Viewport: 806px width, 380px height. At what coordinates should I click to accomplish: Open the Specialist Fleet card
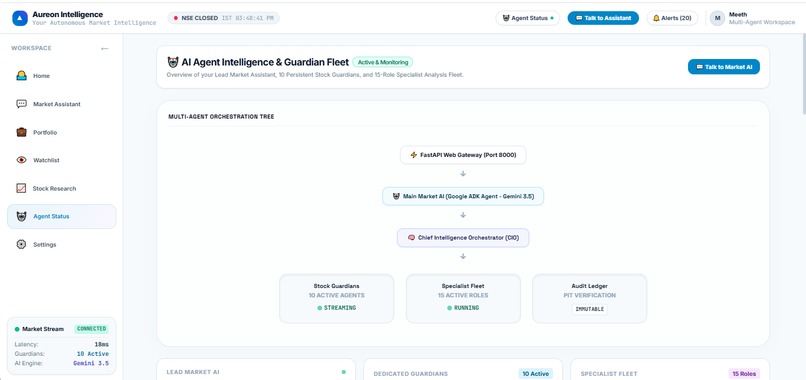(463, 299)
